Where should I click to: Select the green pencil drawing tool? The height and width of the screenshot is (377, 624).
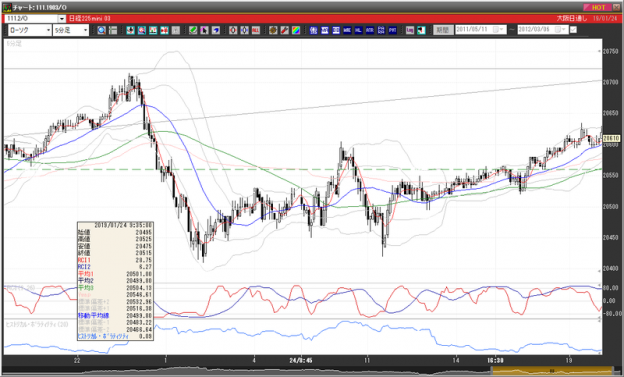[193, 30]
